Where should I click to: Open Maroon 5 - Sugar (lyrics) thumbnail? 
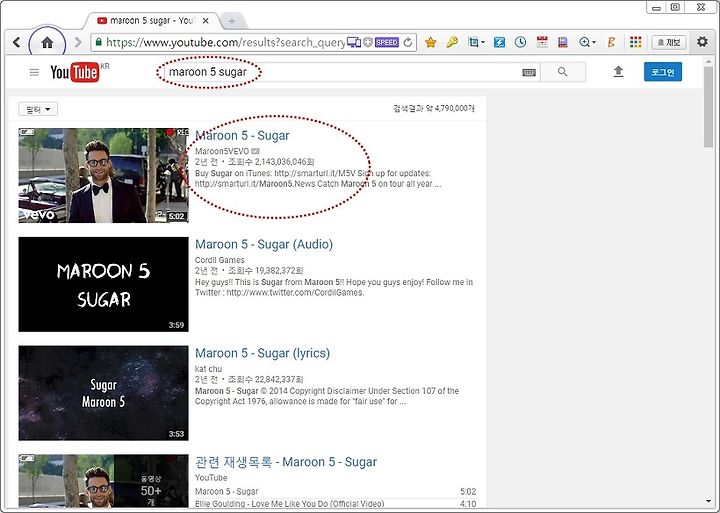[x=103, y=393]
